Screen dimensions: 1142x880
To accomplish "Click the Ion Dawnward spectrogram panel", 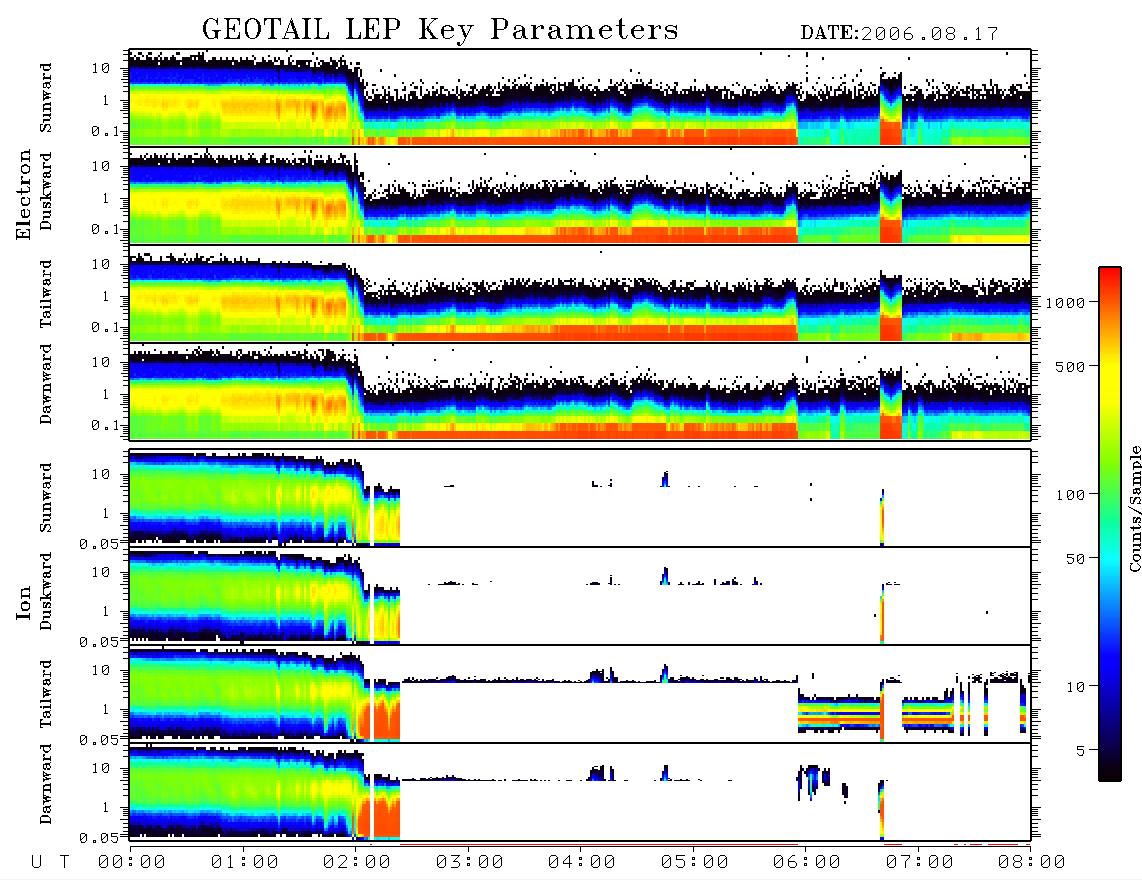I will click(580, 792).
